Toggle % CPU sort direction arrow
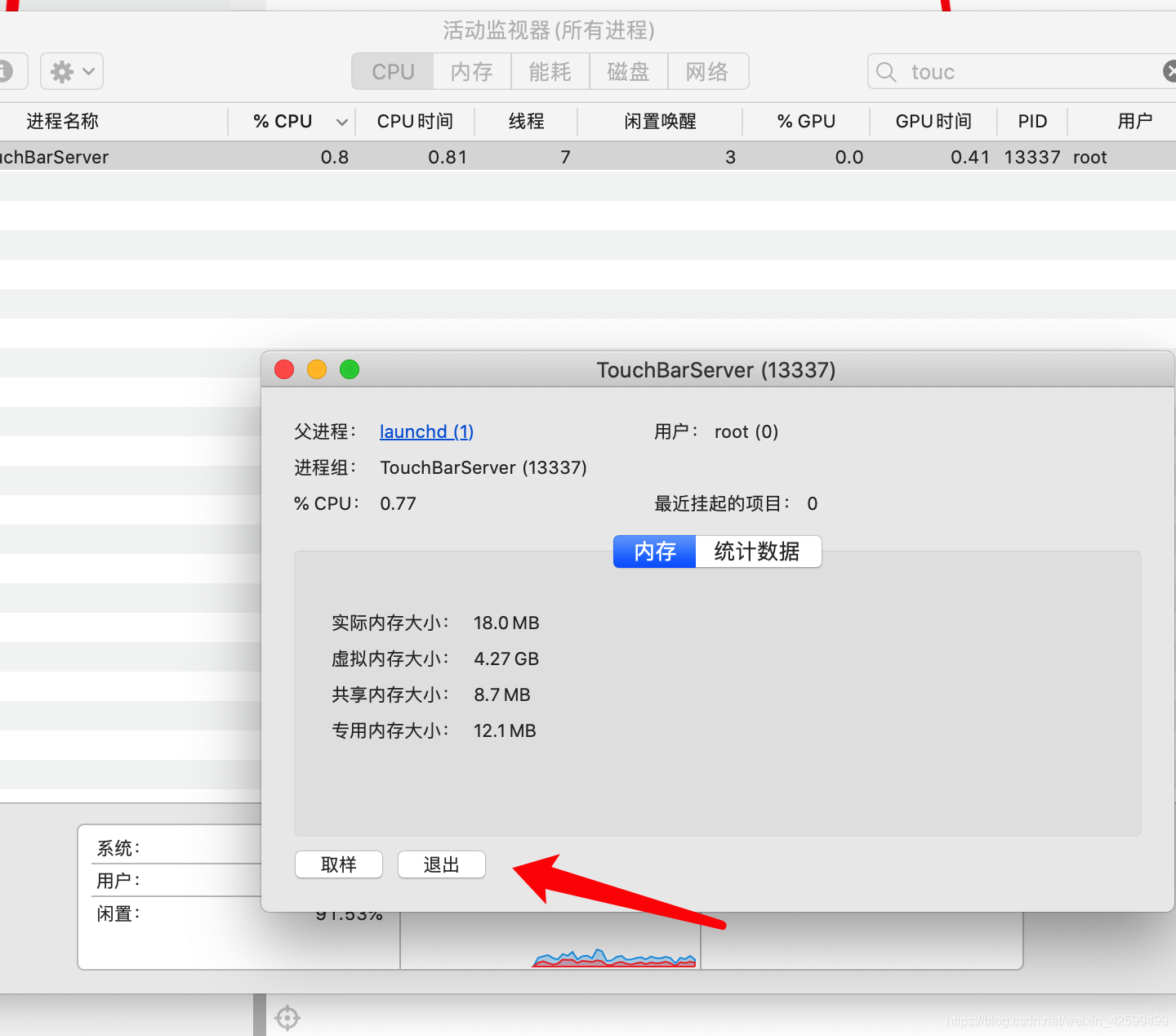1176x1036 pixels. pyautogui.click(x=342, y=123)
